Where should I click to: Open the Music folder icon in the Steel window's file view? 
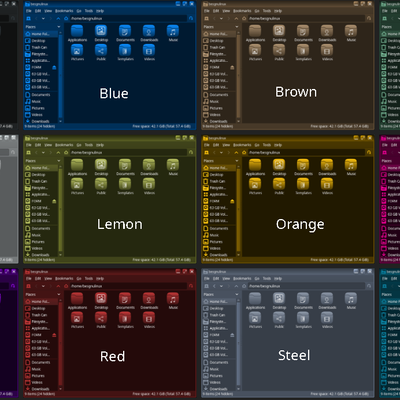[x=351, y=299]
